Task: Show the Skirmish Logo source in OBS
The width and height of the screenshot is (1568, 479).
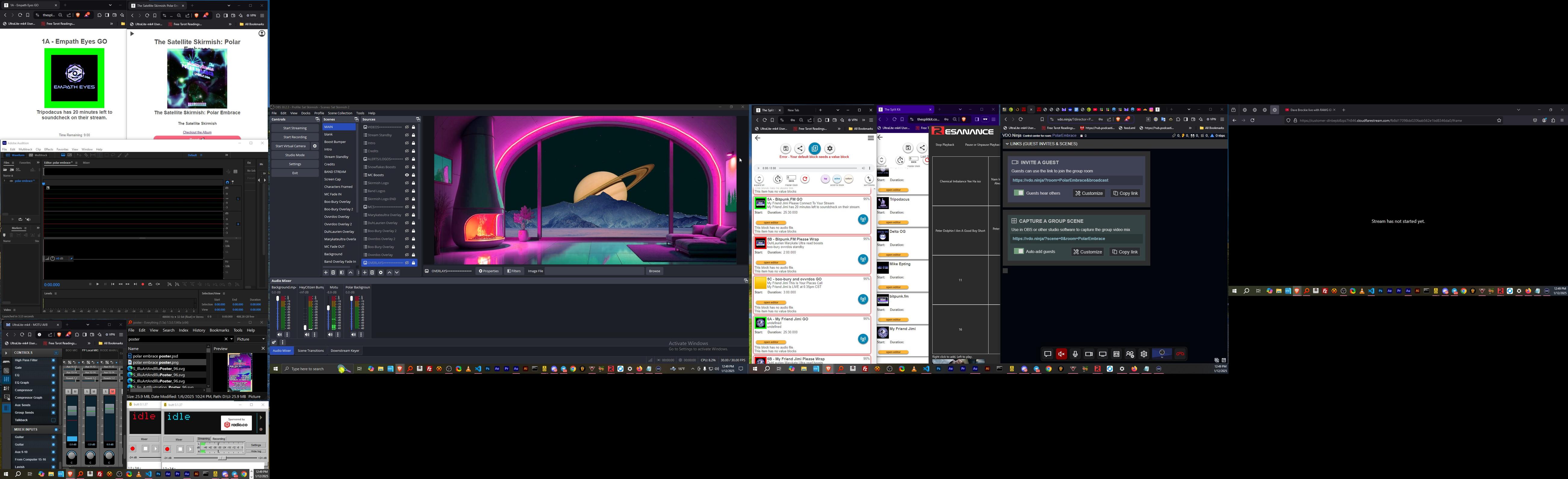Action: coord(407,183)
